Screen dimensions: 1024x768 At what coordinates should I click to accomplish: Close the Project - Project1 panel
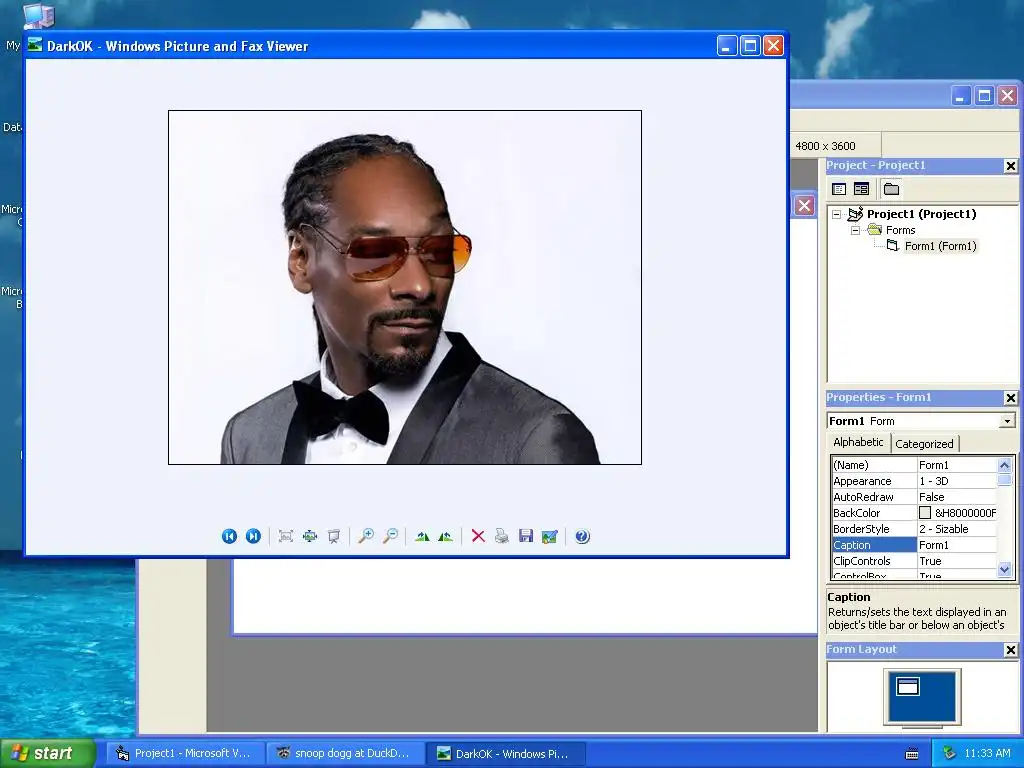(x=1010, y=166)
